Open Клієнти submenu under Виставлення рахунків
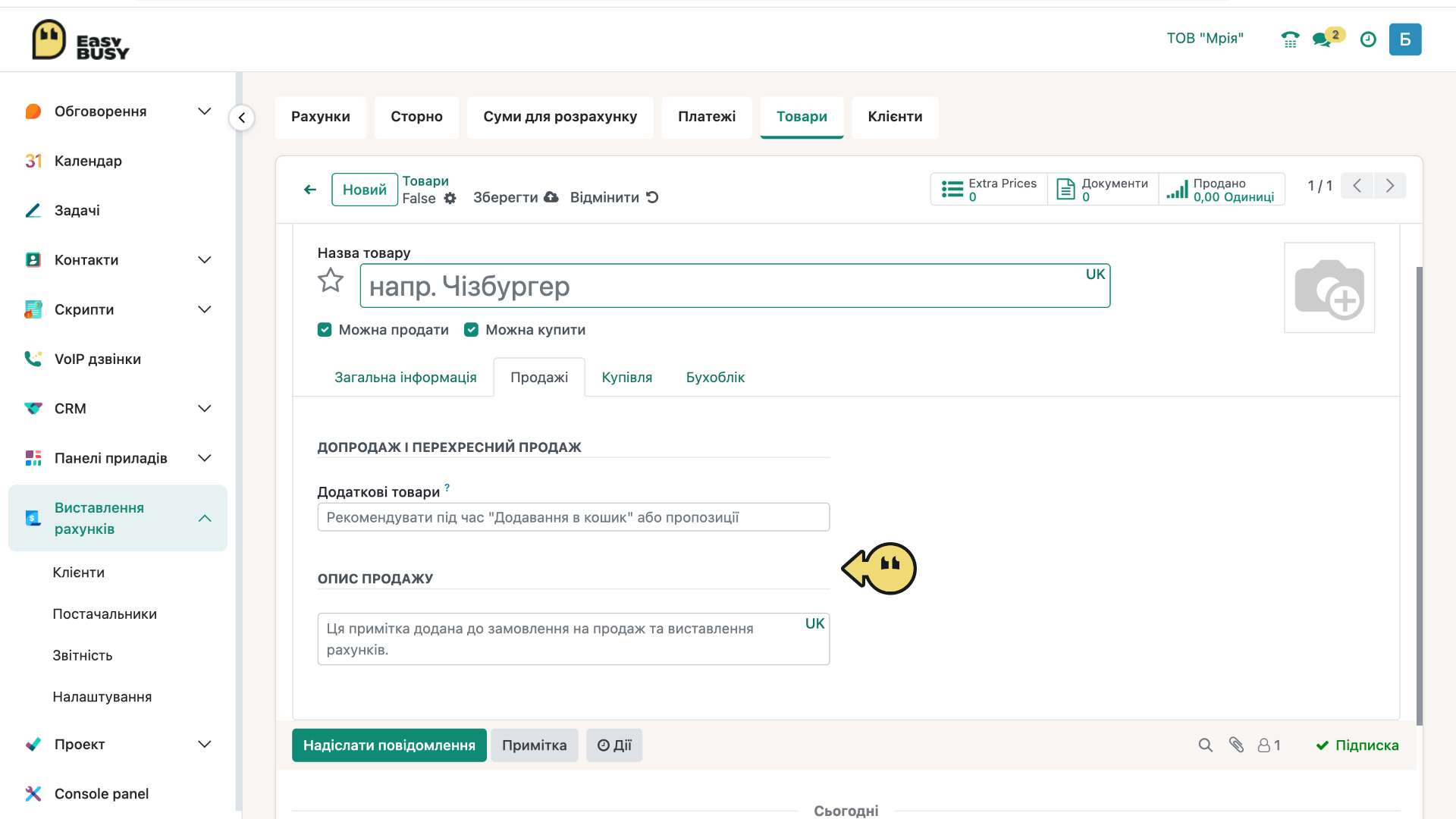Image resolution: width=1456 pixels, height=819 pixels. coord(79,573)
